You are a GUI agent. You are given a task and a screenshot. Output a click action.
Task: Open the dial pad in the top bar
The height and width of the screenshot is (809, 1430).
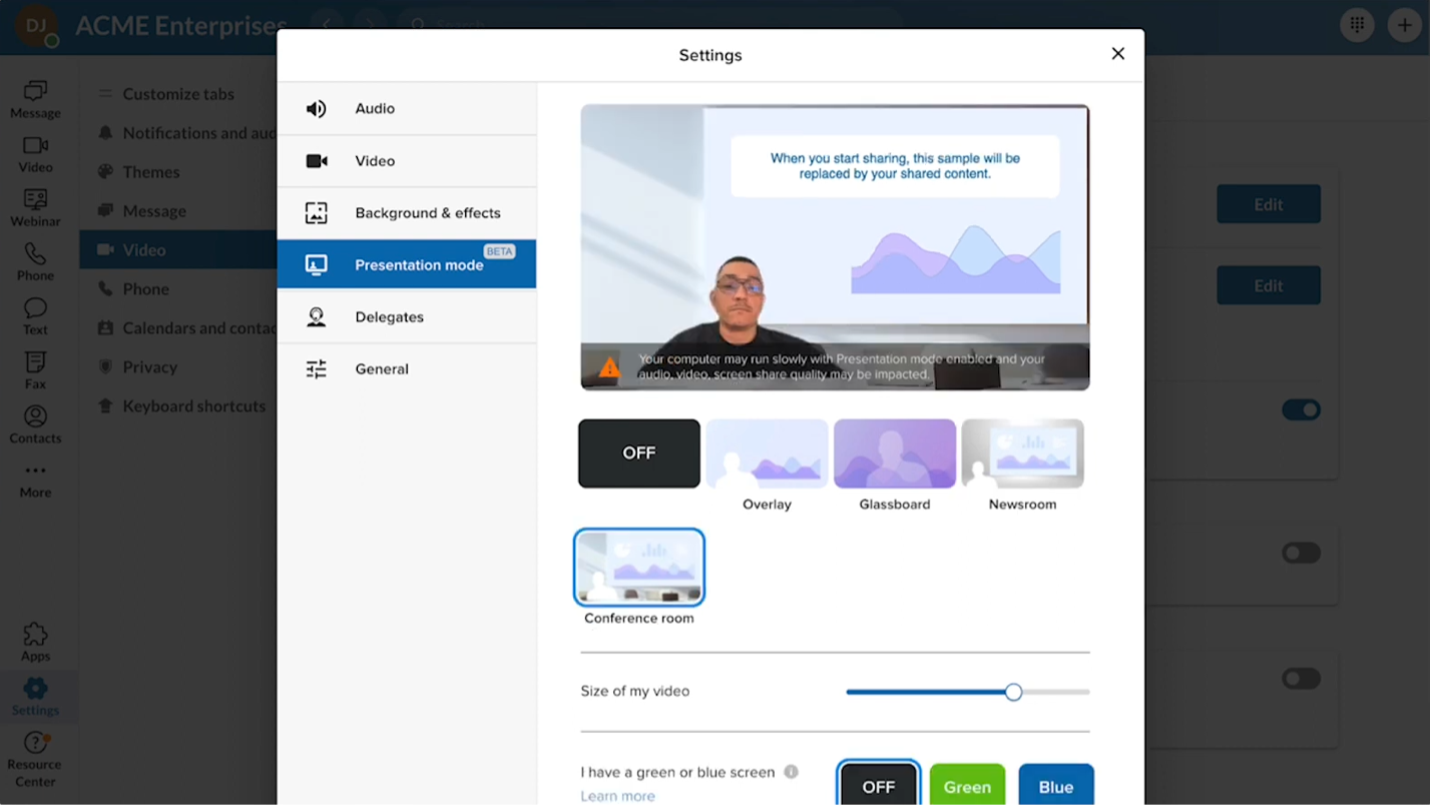pyautogui.click(x=1357, y=24)
